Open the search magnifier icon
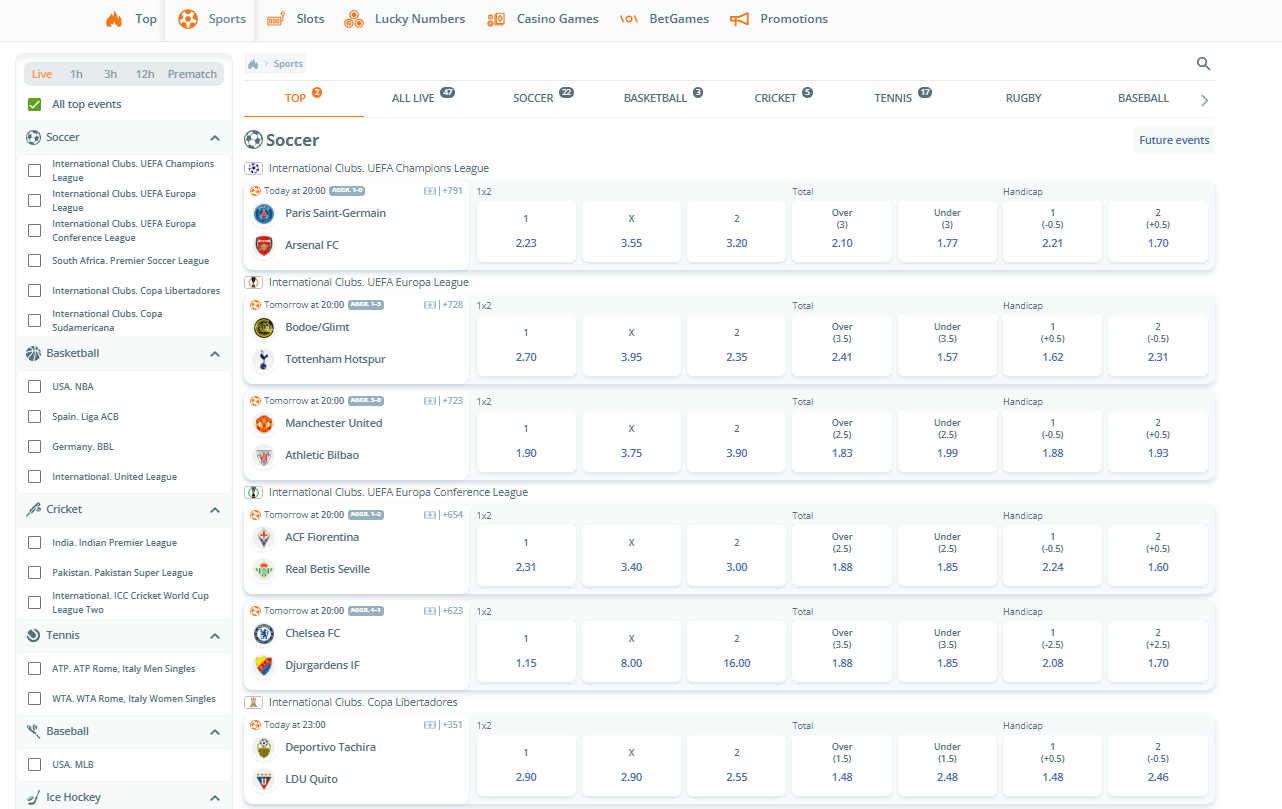Image resolution: width=1282 pixels, height=809 pixels. click(x=1204, y=64)
